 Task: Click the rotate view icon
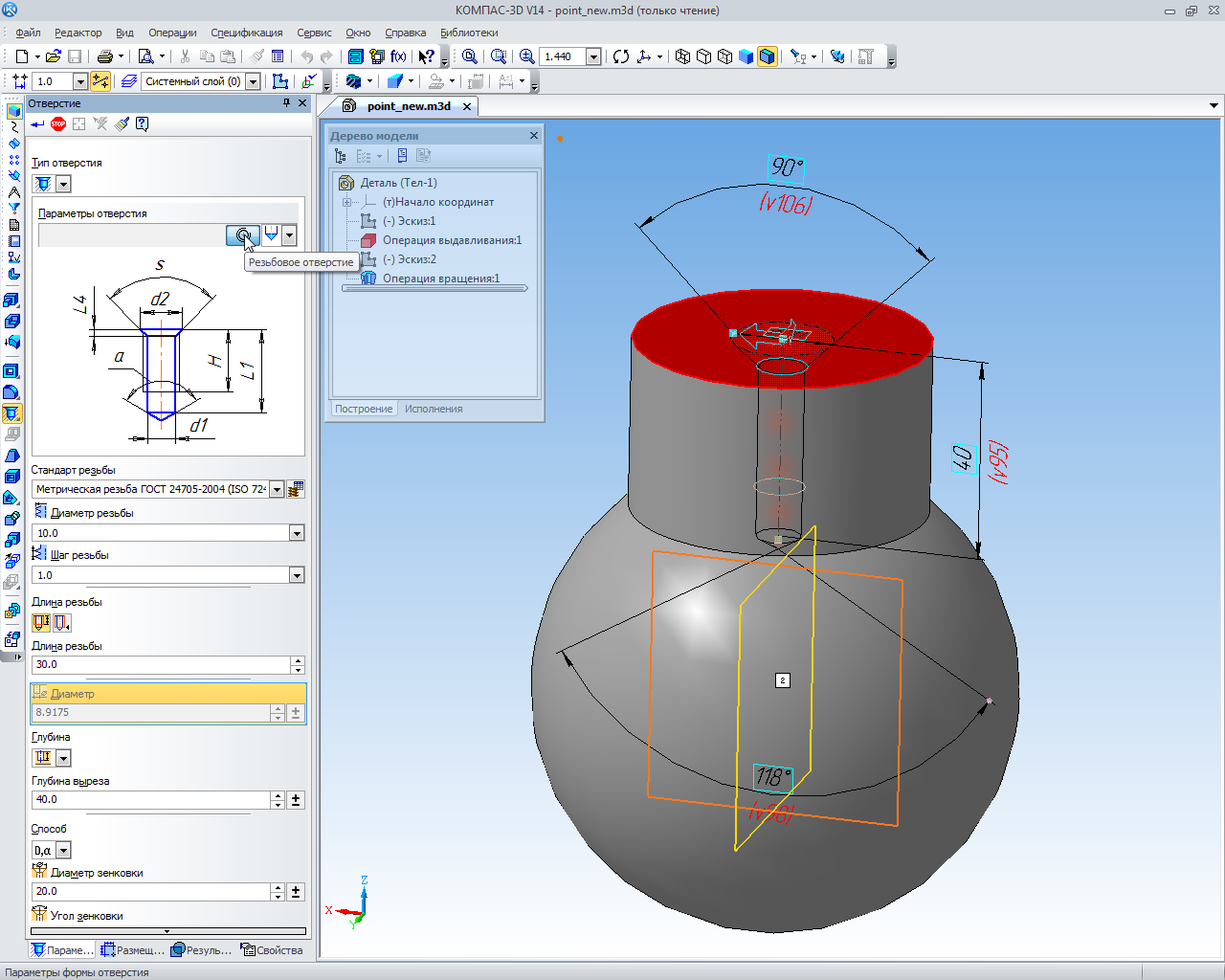(621, 56)
